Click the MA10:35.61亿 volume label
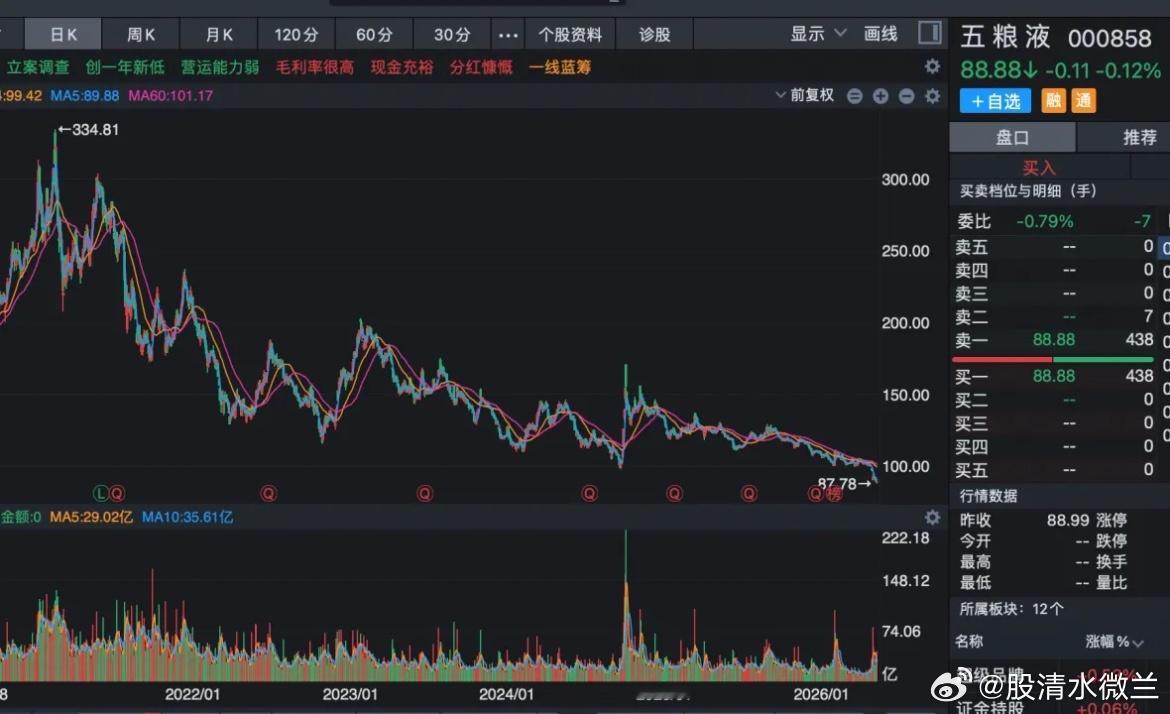This screenshot has height=714, width=1170. (187, 517)
